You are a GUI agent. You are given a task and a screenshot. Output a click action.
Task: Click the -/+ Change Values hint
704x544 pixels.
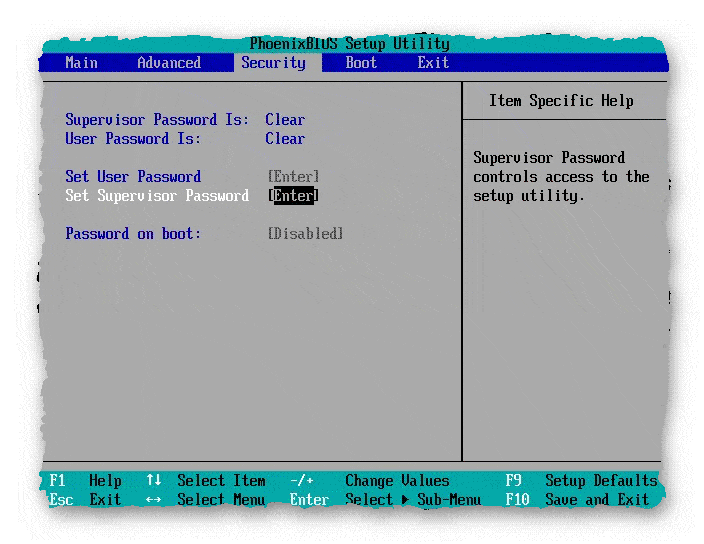click(x=370, y=481)
